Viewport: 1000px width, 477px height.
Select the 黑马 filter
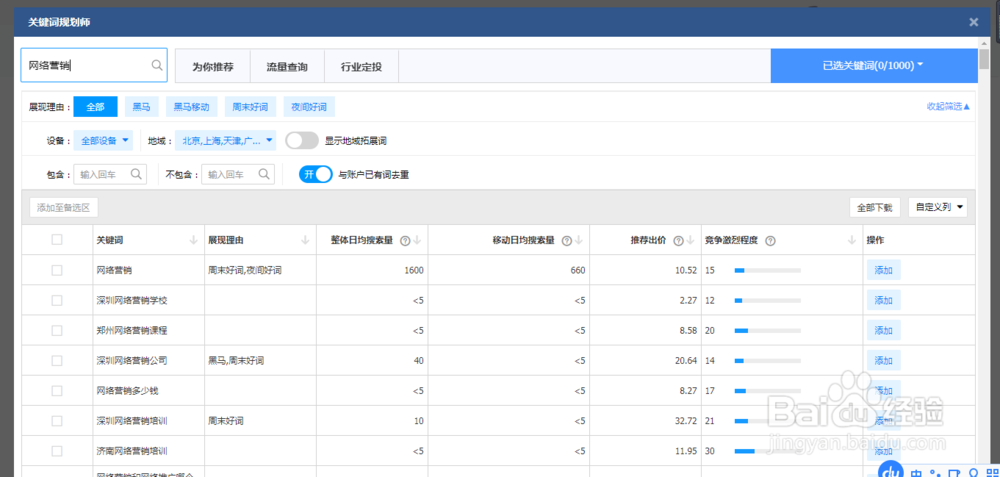click(x=142, y=106)
